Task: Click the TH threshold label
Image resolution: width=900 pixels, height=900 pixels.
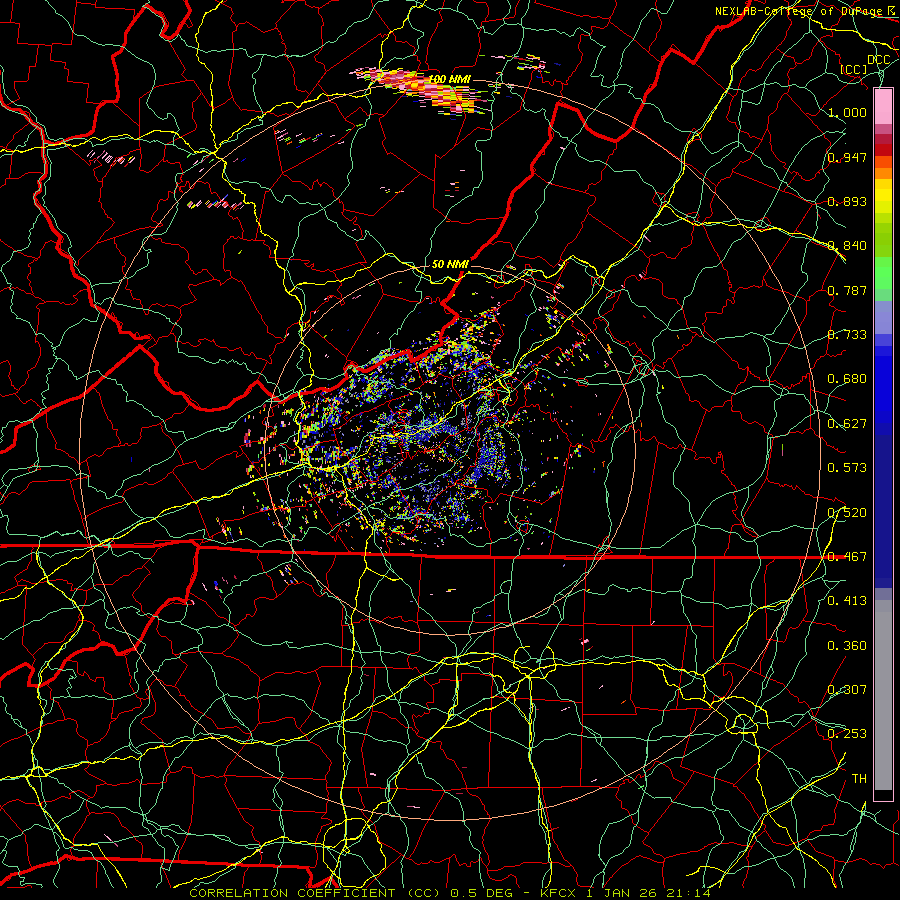Action: [x=859, y=779]
